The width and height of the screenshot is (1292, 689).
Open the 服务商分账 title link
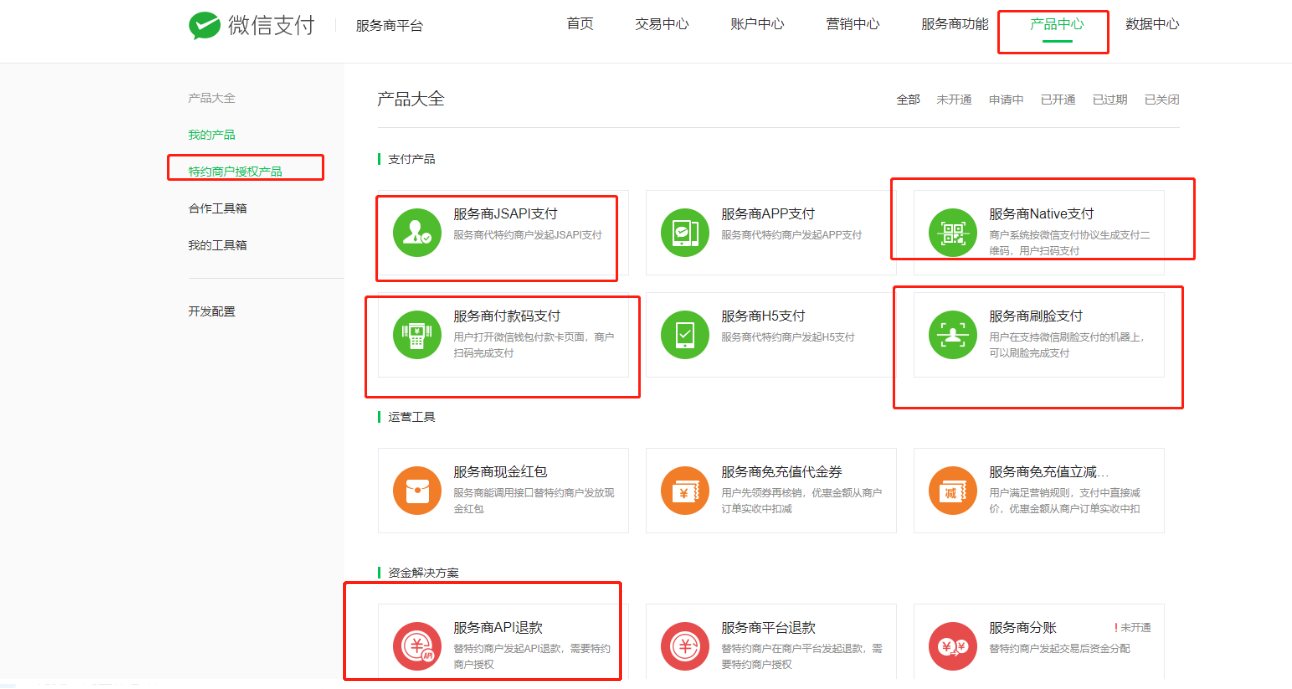(1023, 628)
